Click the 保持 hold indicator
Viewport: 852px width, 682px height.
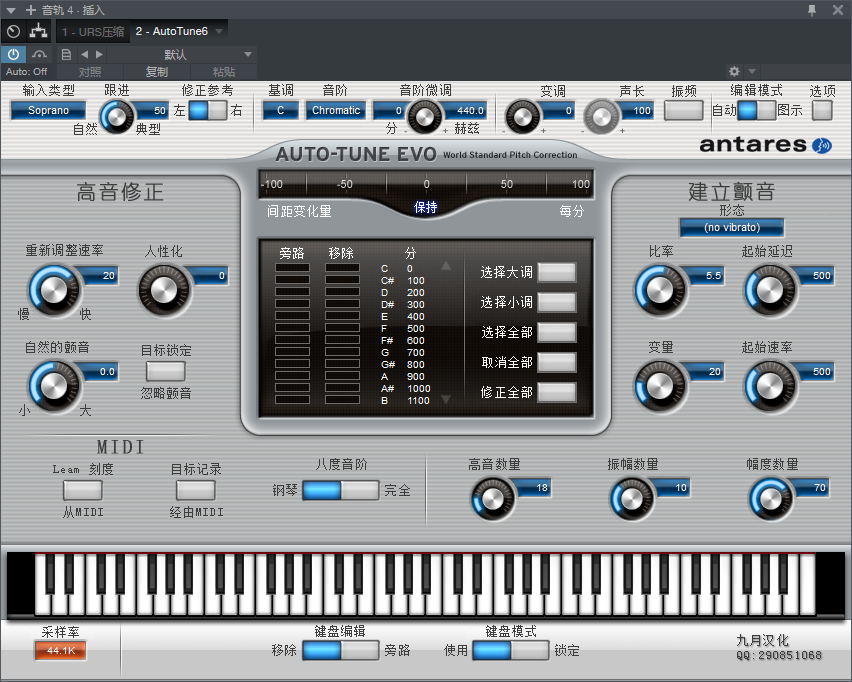(425, 207)
